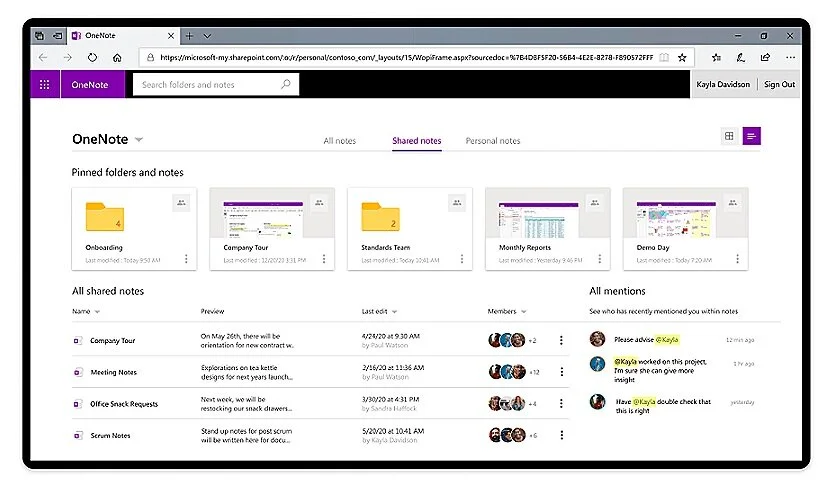This screenshot has height=486, width=838.
Task: Open more options for Standards Team card
Action: [462, 259]
